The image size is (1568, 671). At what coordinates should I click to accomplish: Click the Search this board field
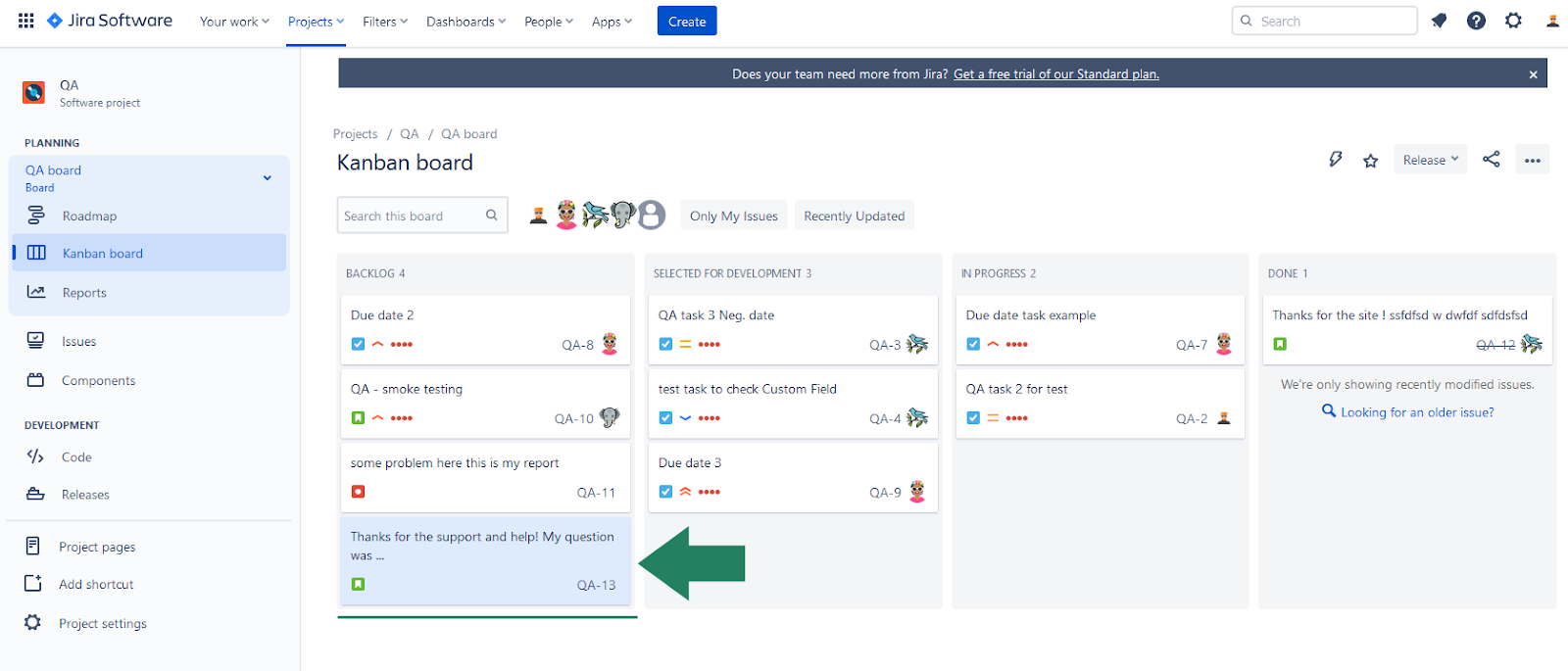coord(412,216)
